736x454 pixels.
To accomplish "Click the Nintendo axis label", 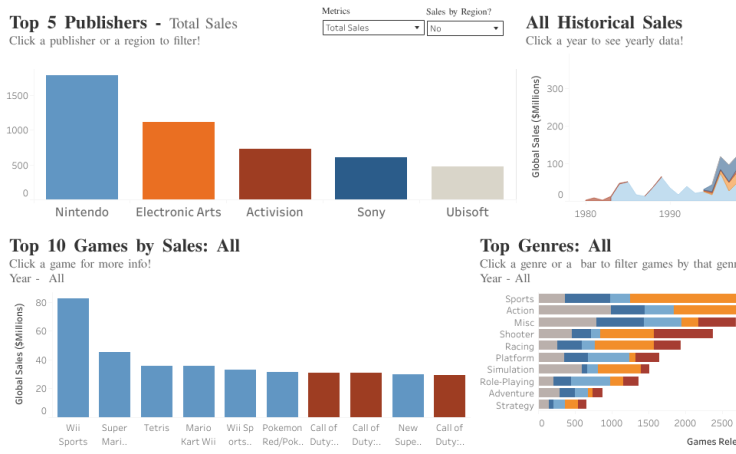I will coord(82,212).
